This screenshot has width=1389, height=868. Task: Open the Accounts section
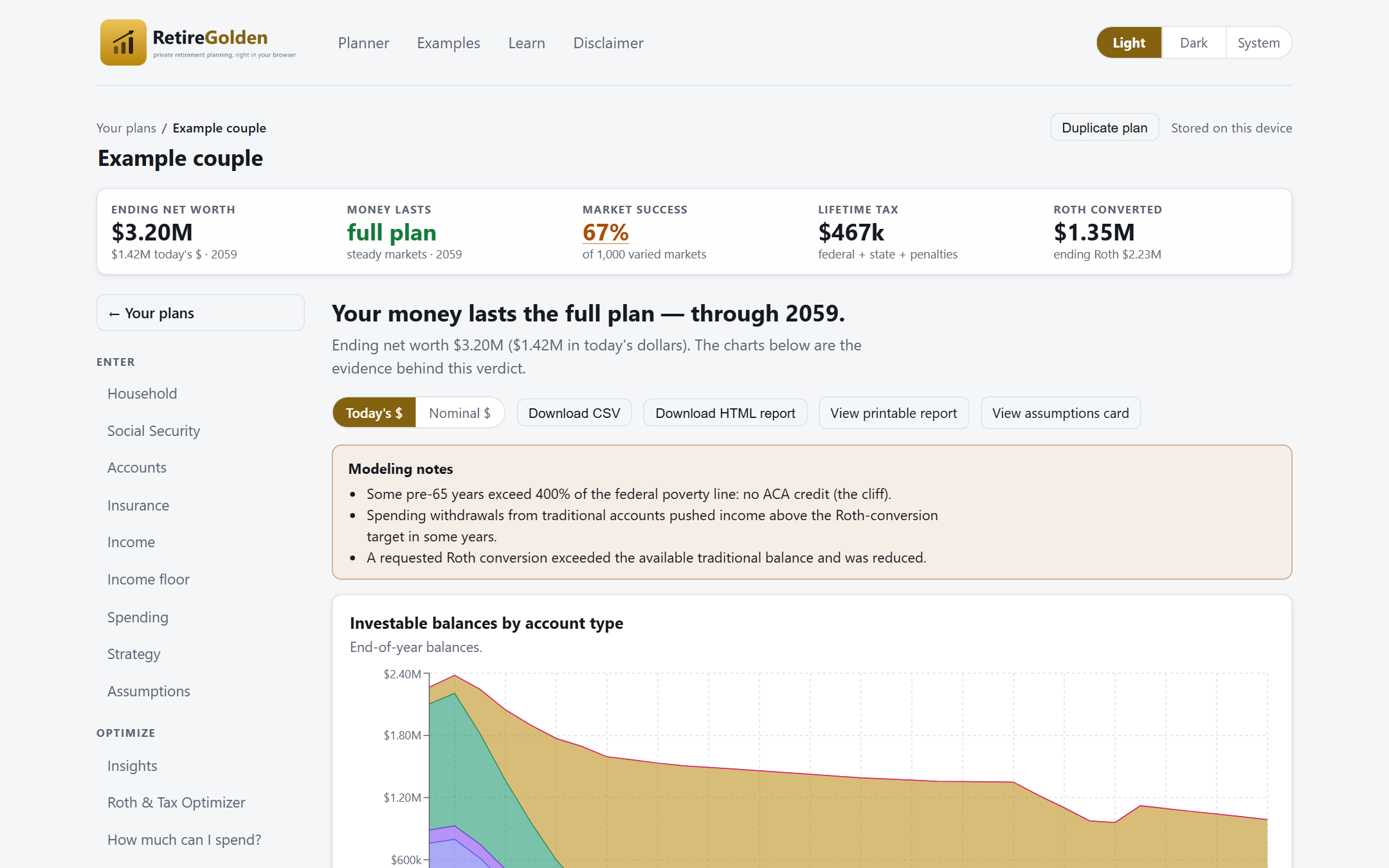137,467
